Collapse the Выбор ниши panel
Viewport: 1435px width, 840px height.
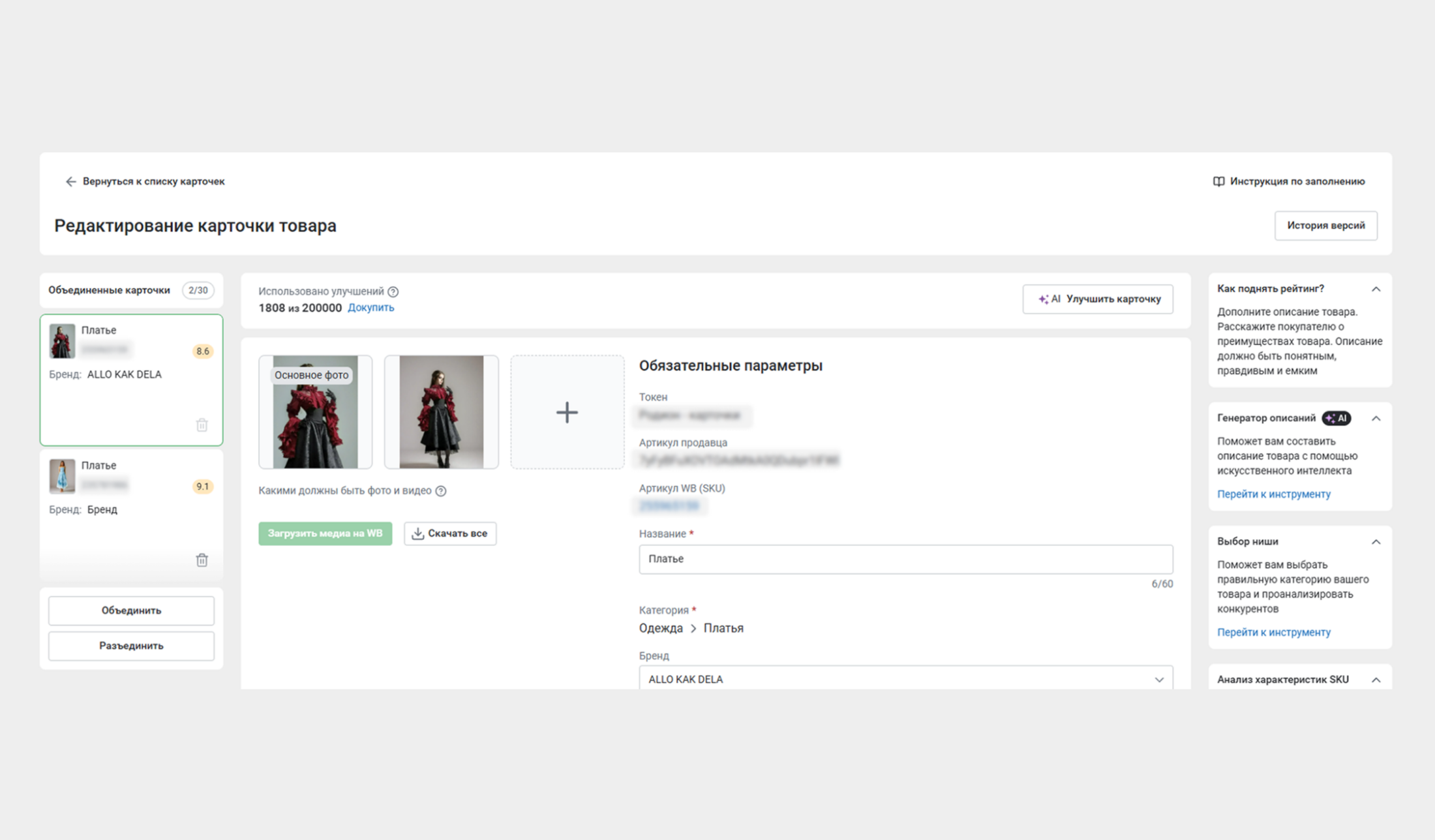[x=1376, y=541]
